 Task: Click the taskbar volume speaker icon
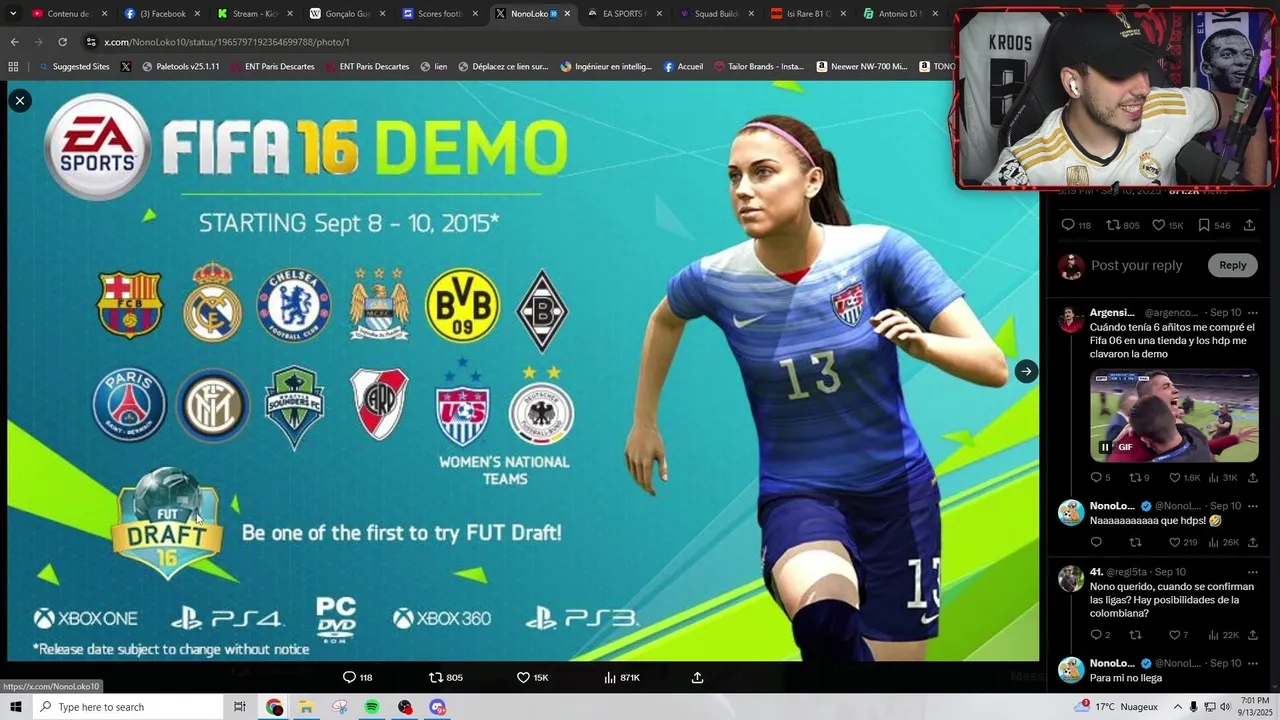1225,707
